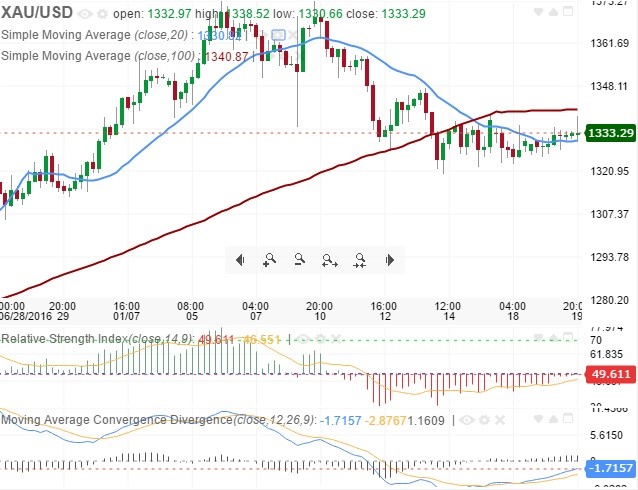Screen dimensions: 638x490
Task: Click the 49.611 RSI value tag
Action: pyautogui.click(x=610, y=375)
